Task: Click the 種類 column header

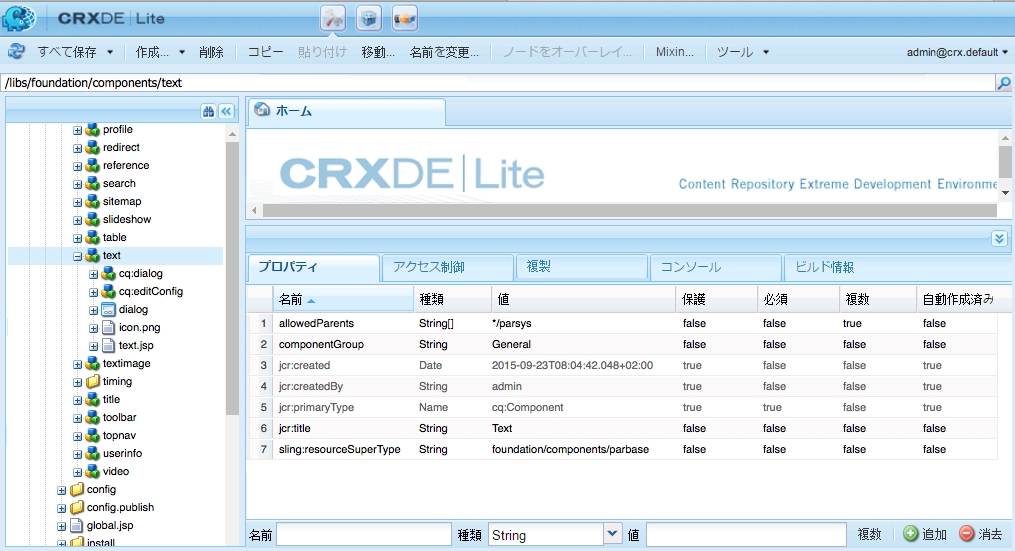Action: pyautogui.click(x=452, y=299)
